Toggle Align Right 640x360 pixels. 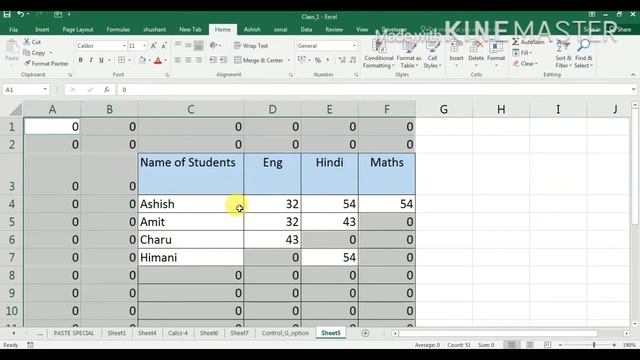pos(199,60)
